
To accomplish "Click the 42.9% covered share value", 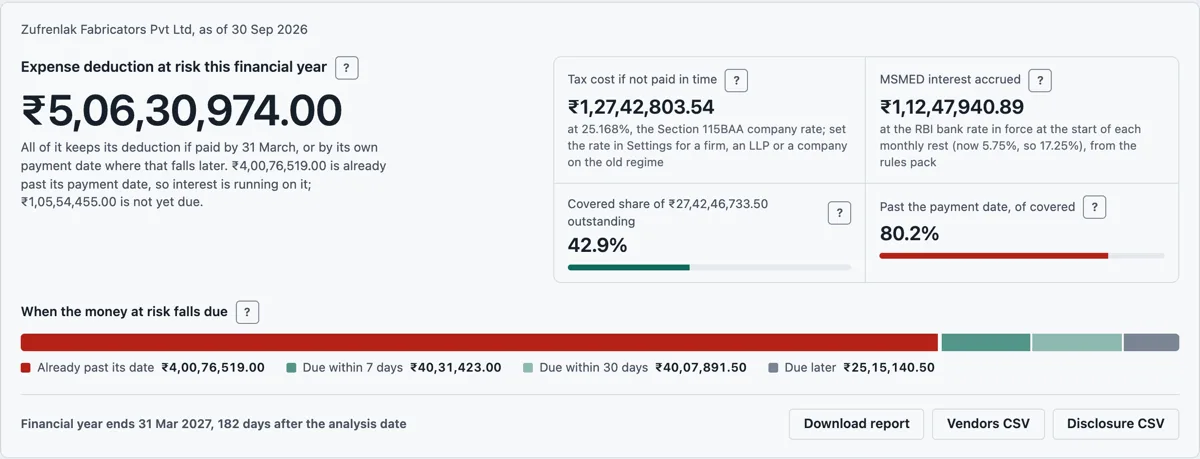I will 597,245.
